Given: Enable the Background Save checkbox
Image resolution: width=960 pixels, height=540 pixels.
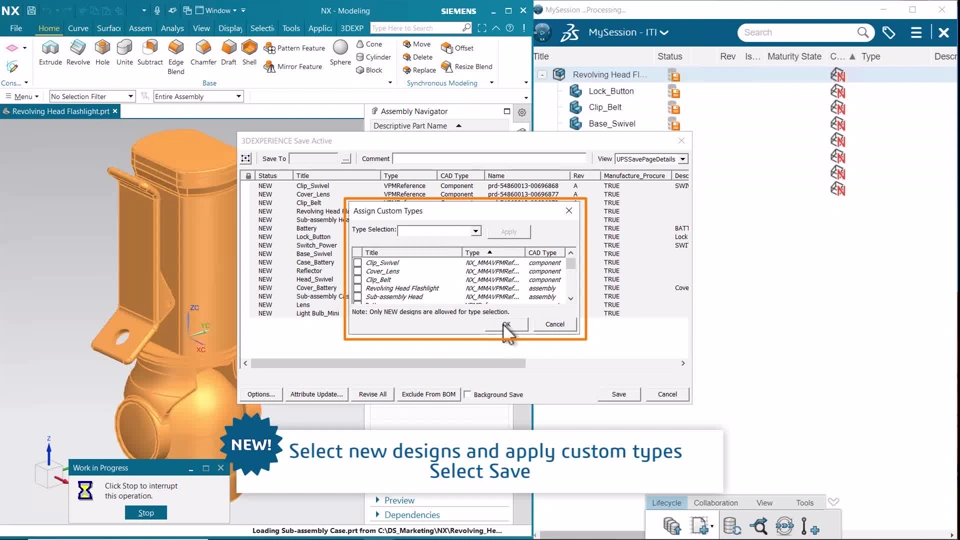Looking at the screenshot, I should (x=468, y=394).
